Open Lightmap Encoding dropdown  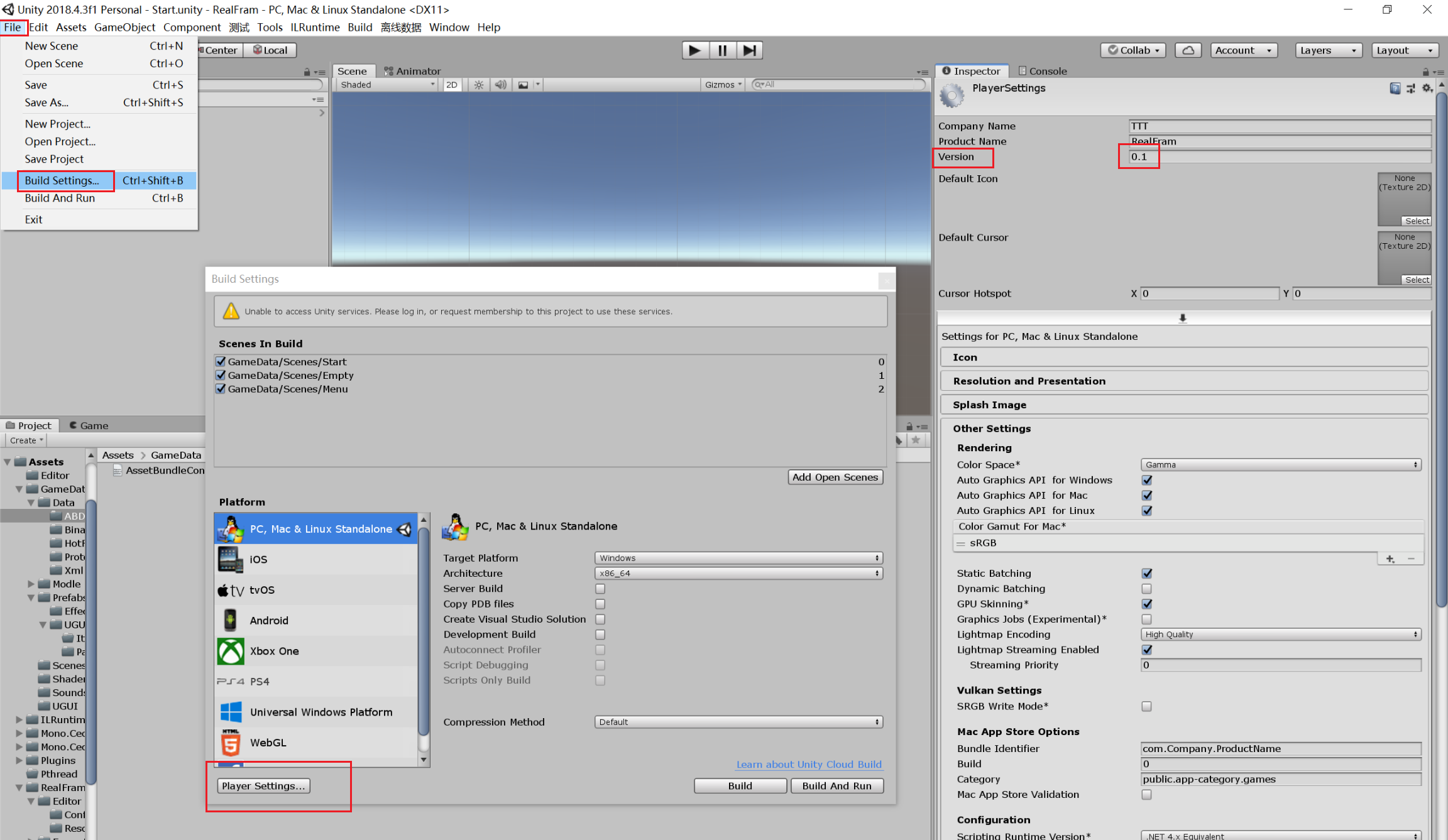(x=1281, y=635)
